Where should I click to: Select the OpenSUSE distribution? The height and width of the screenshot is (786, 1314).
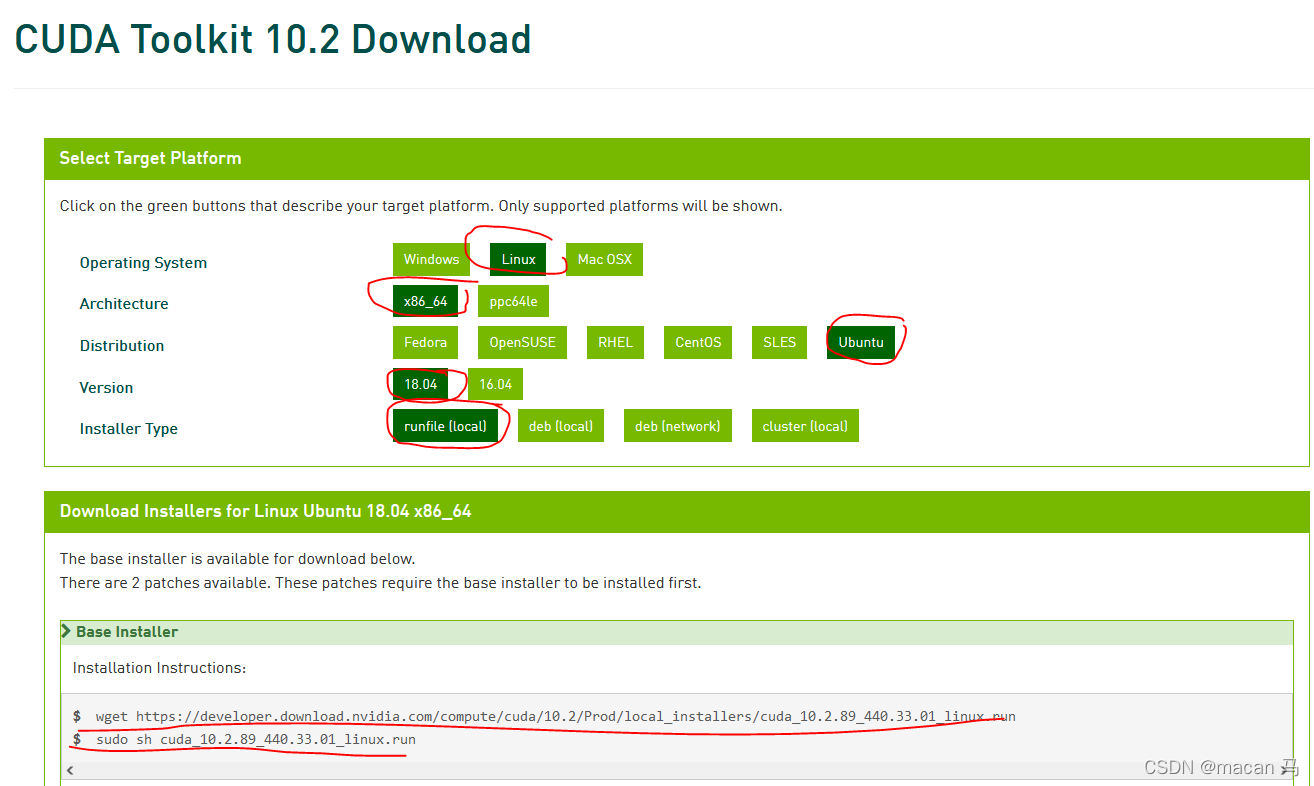click(x=522, y=342)
